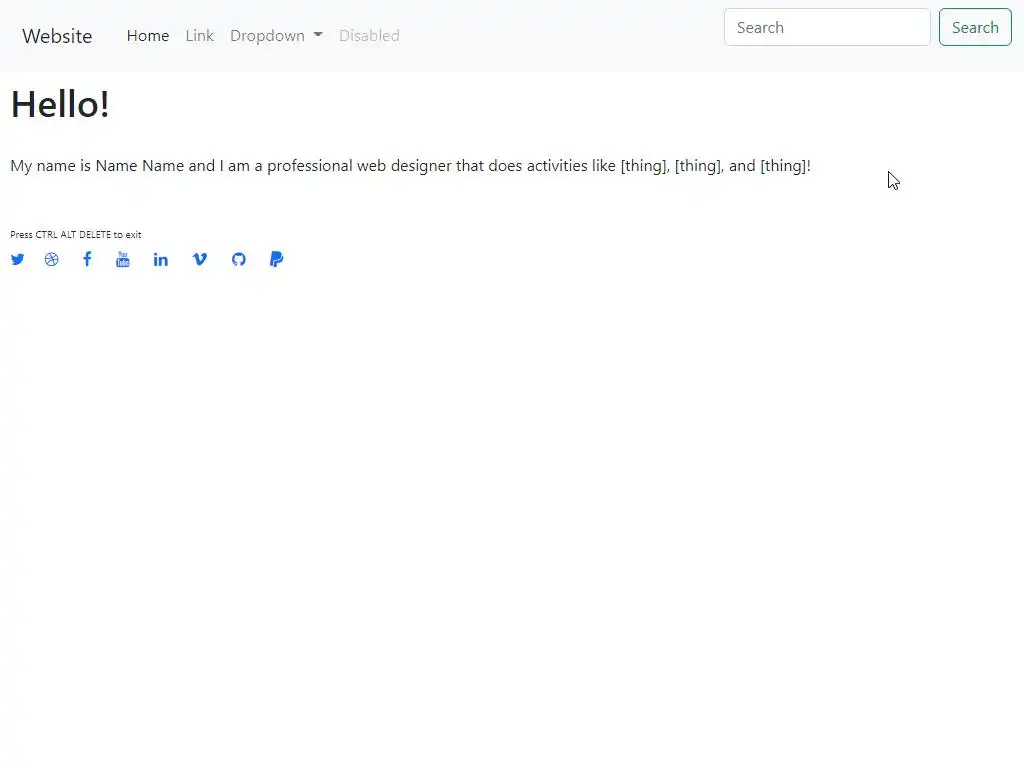Click the PayPal icon

[x=276, y=259]
